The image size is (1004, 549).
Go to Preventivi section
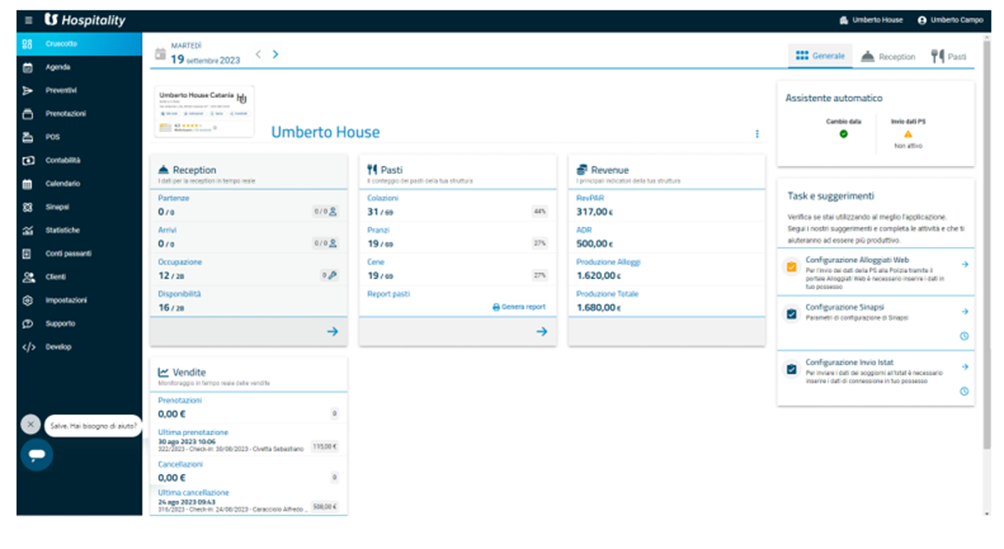click(x=79, y=90)
